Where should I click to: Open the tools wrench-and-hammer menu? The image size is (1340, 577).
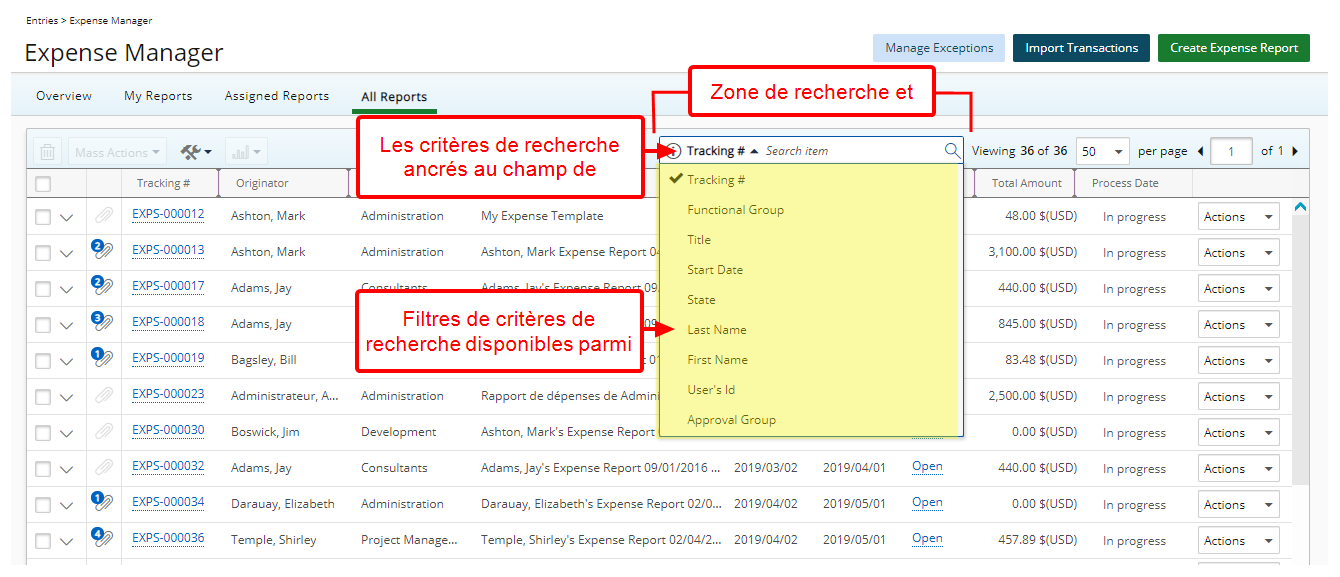pyautogui.click(x=196, y=152)
